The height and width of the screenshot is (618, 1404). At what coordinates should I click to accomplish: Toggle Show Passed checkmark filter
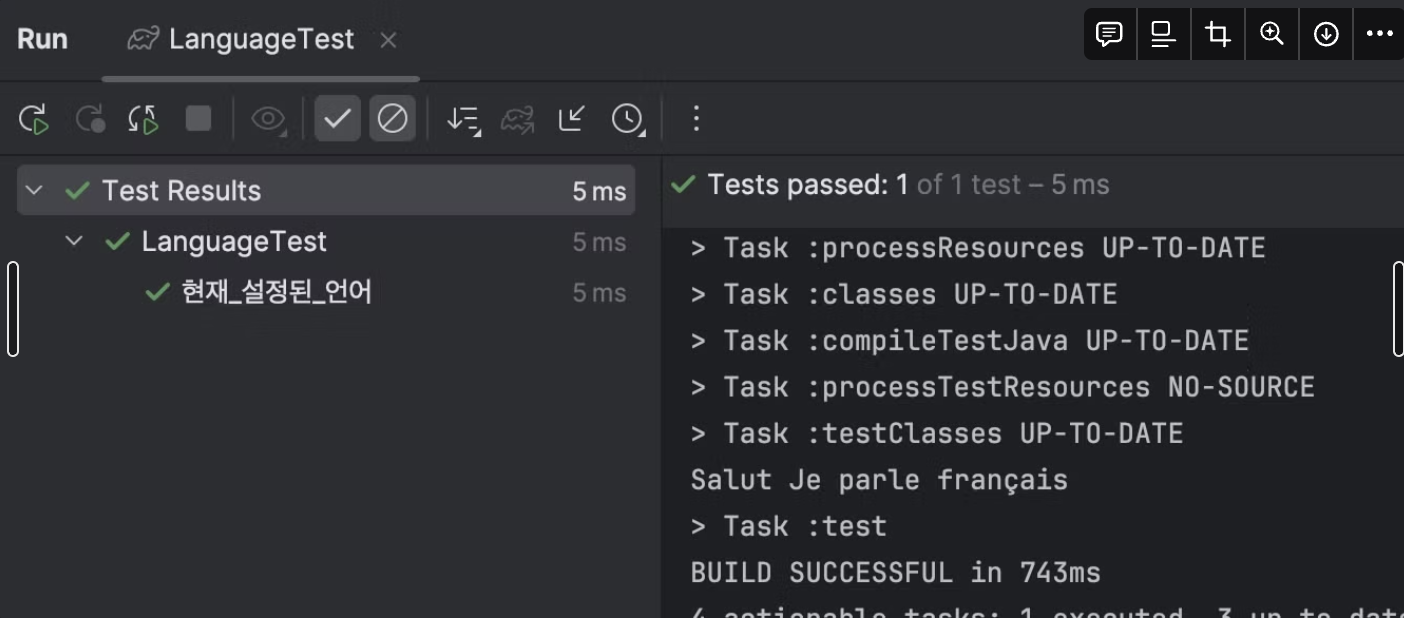[338, 120]
